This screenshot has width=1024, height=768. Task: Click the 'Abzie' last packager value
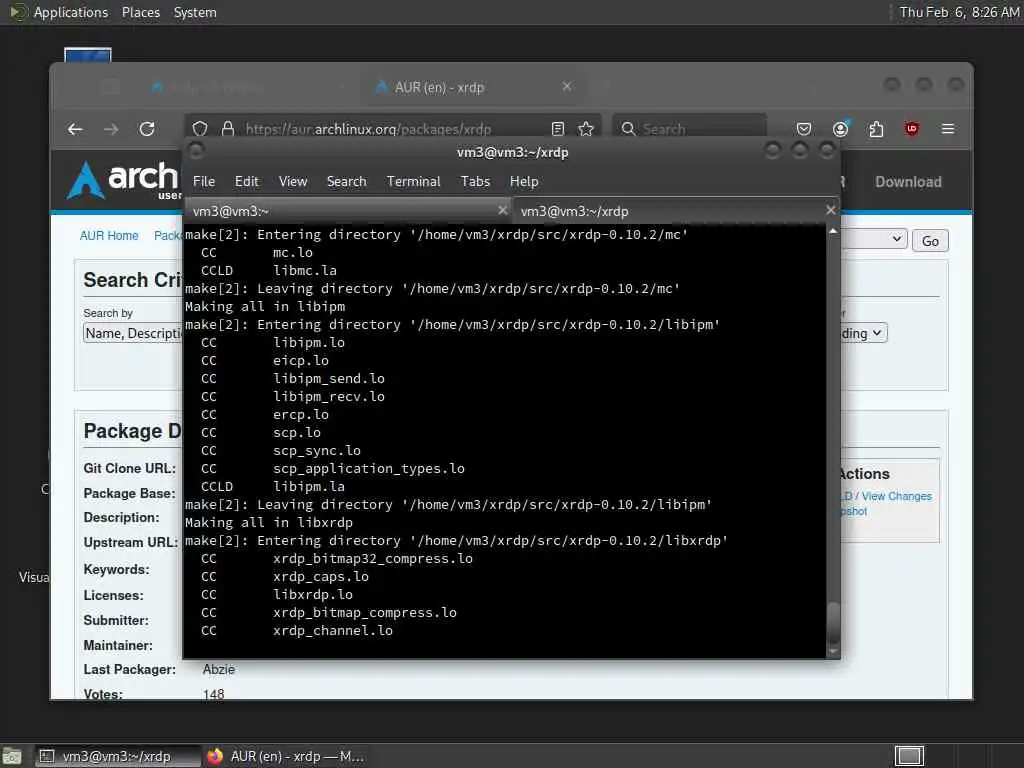[218, 669]
